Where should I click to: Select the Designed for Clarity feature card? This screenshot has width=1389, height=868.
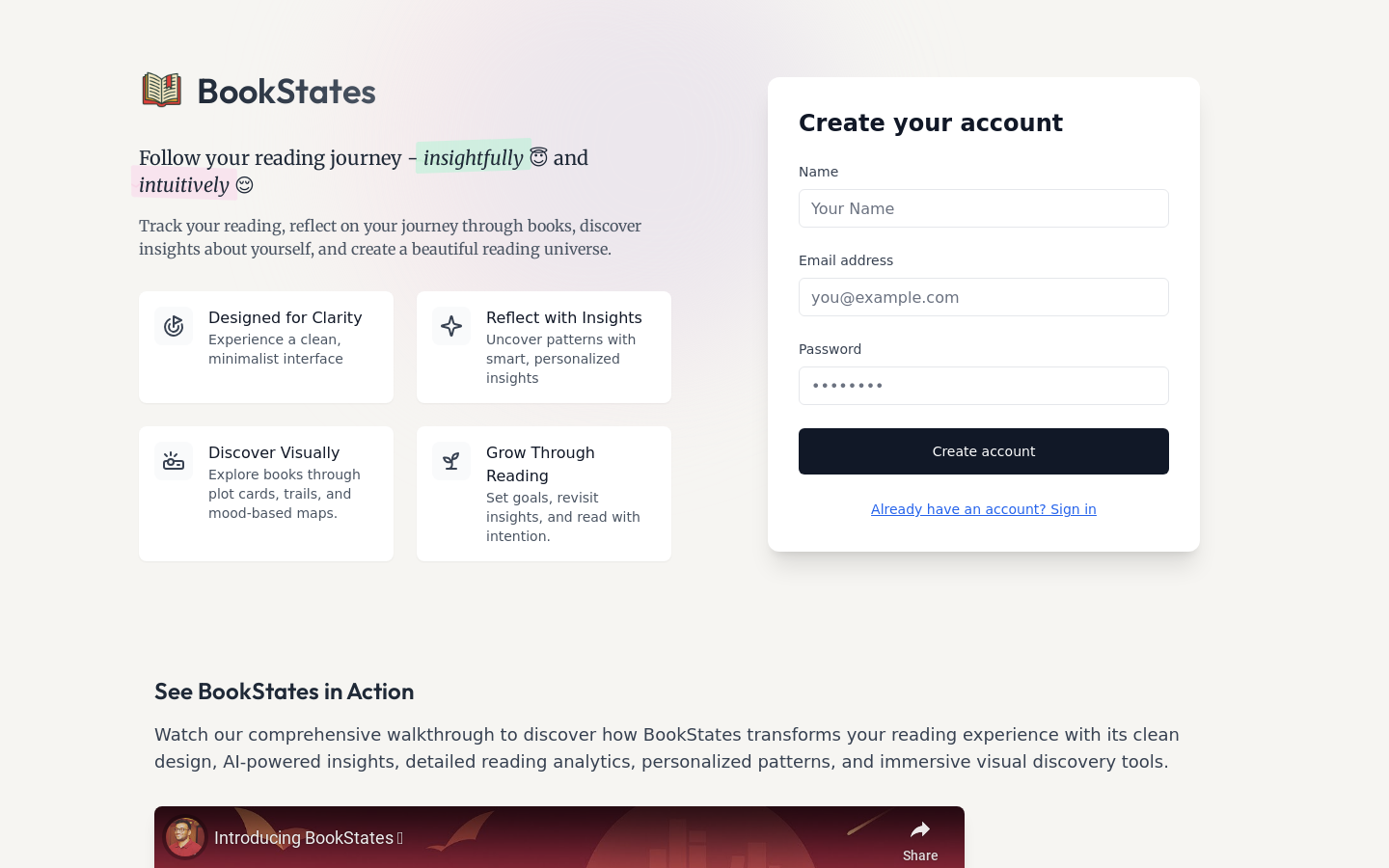[266, 347]
